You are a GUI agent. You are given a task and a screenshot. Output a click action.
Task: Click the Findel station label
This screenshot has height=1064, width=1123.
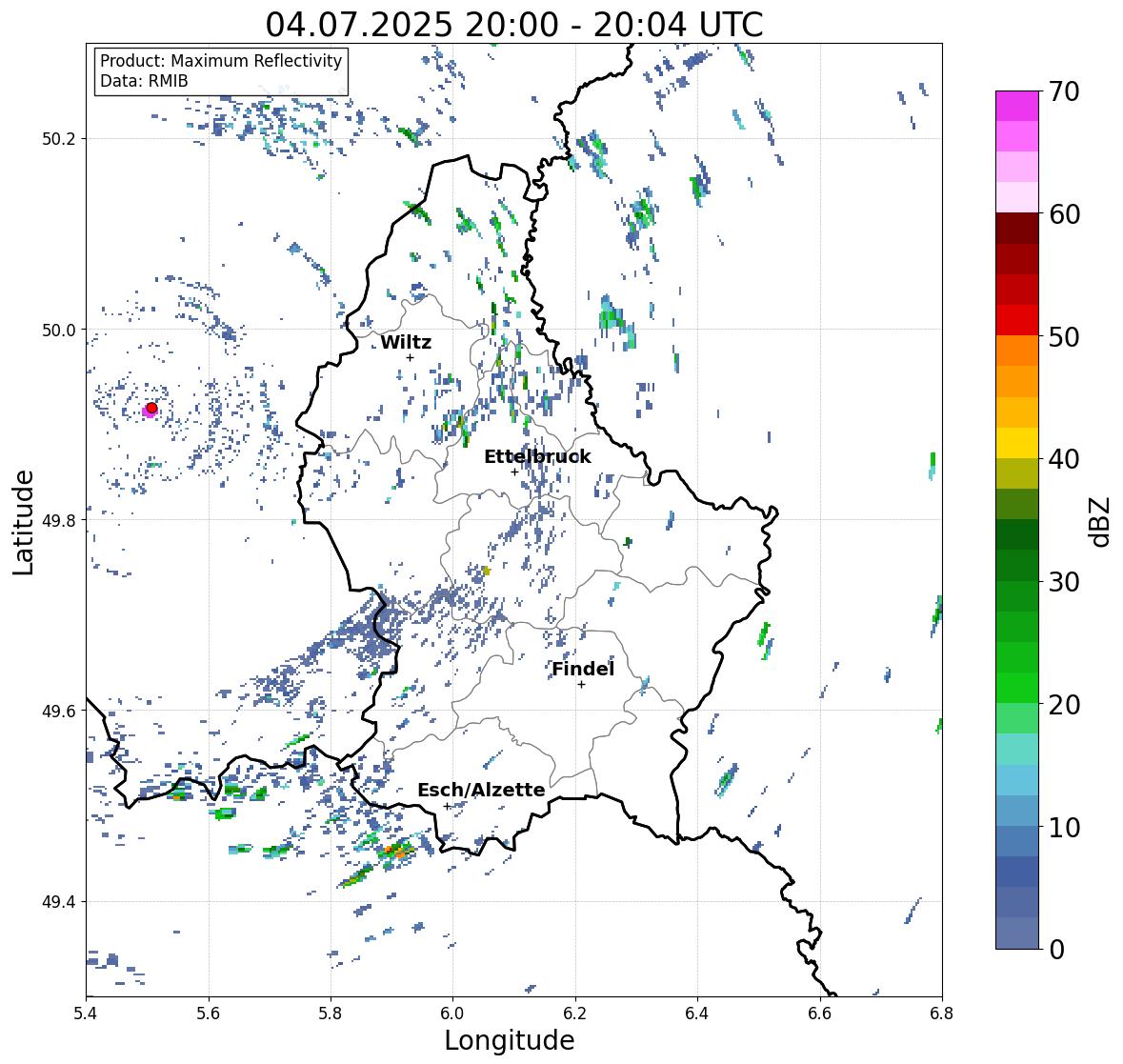pos(583,669)
